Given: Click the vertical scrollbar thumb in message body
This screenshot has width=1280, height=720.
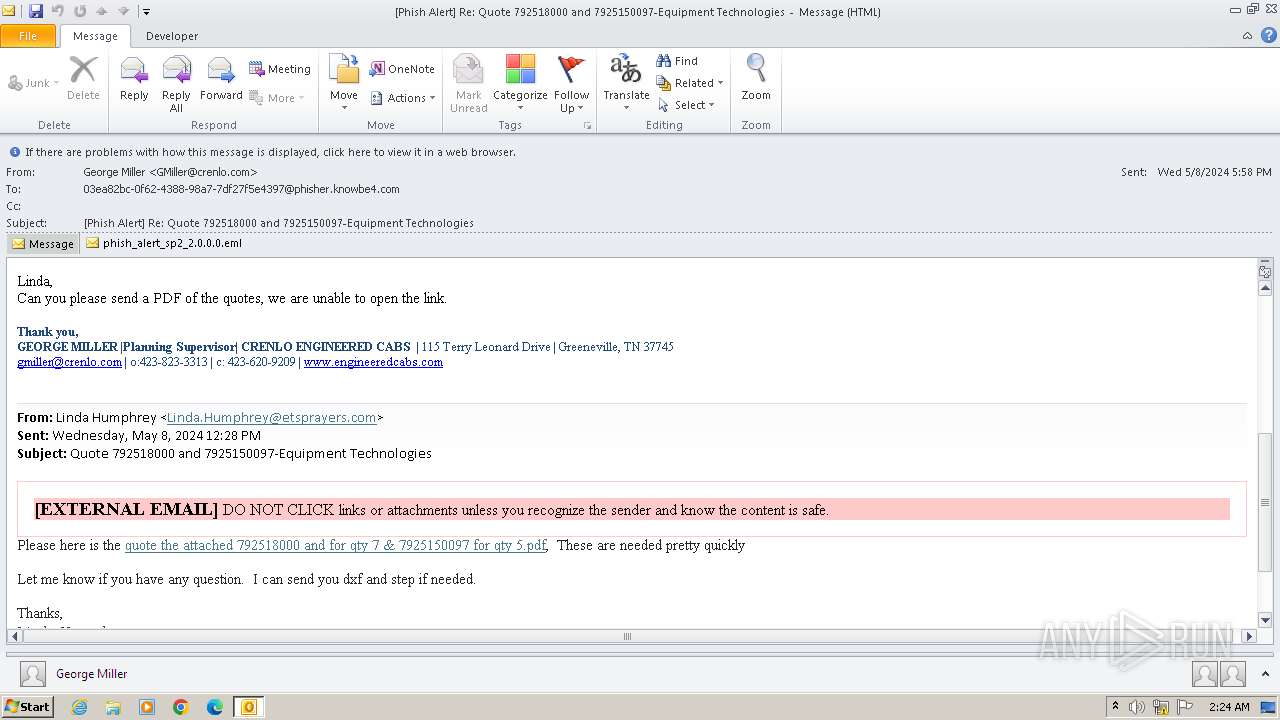Looking at the screenshot, I should [x=1265, y=502].
